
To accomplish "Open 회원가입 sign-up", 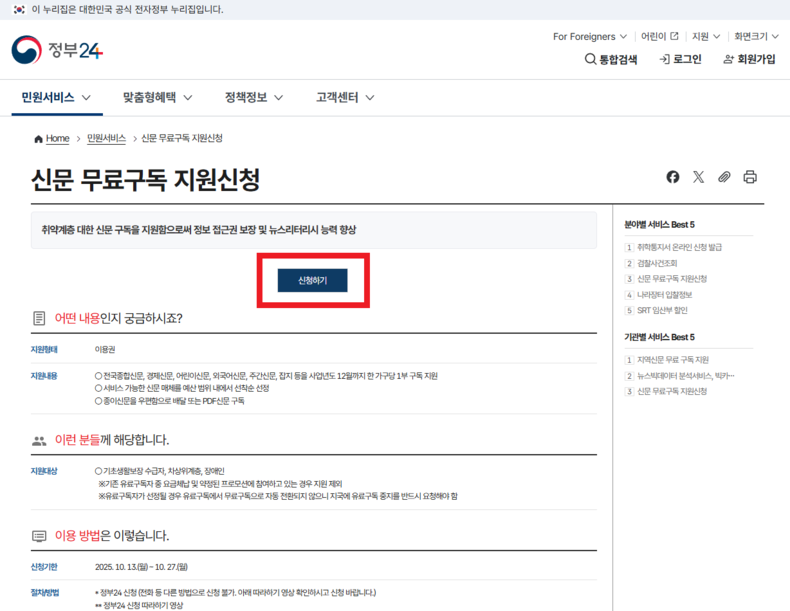I will (749, 59).
